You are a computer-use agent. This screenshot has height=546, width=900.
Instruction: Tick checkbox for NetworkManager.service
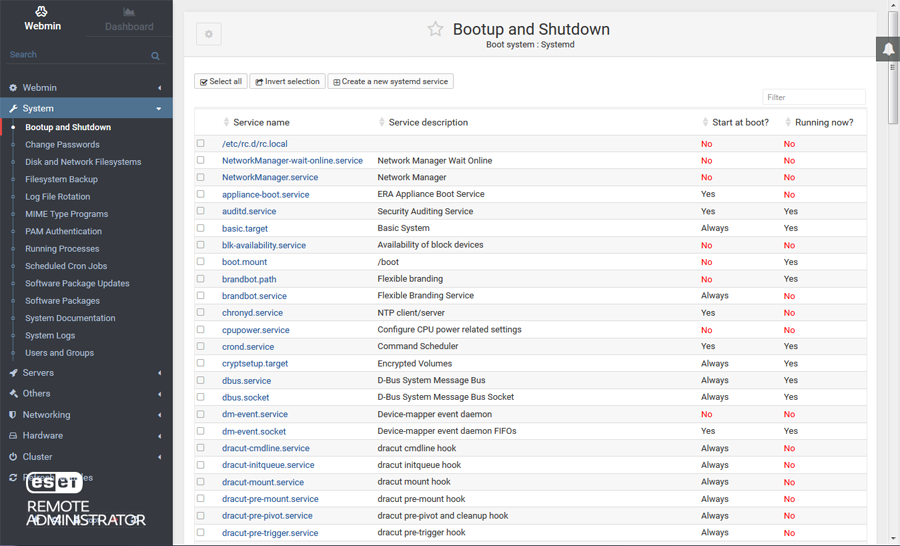click(x=200, y=177)
